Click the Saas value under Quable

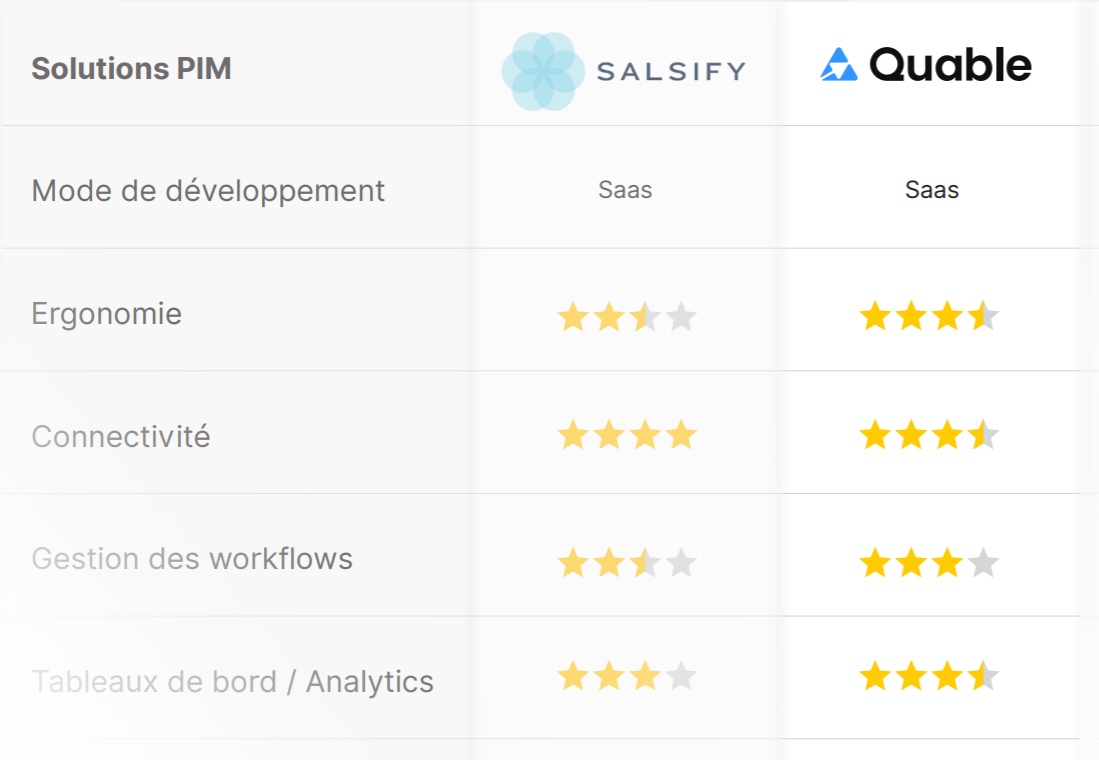point(931,190)
